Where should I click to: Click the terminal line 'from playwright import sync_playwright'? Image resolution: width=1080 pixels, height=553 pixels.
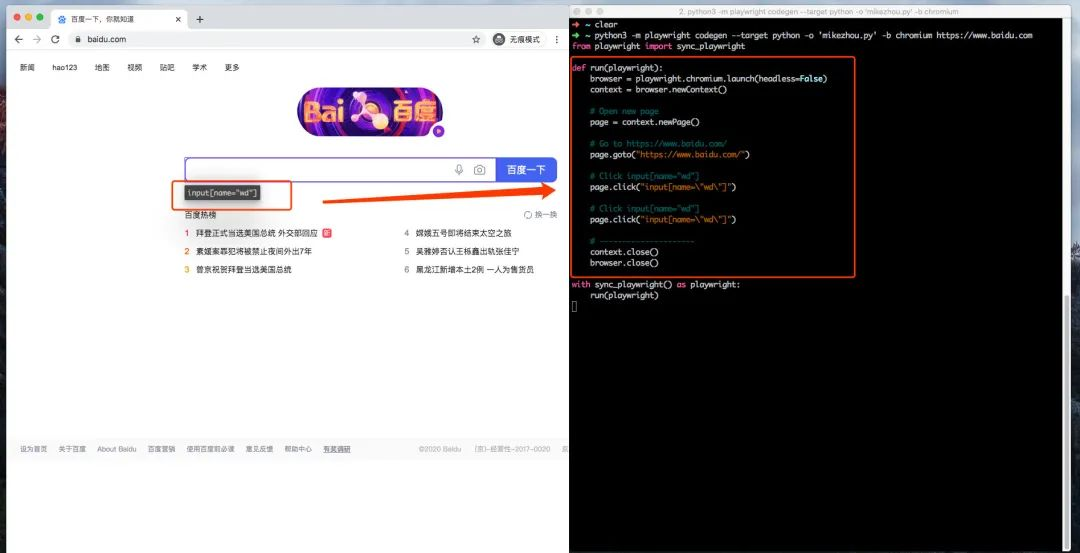tap(658, 46)
